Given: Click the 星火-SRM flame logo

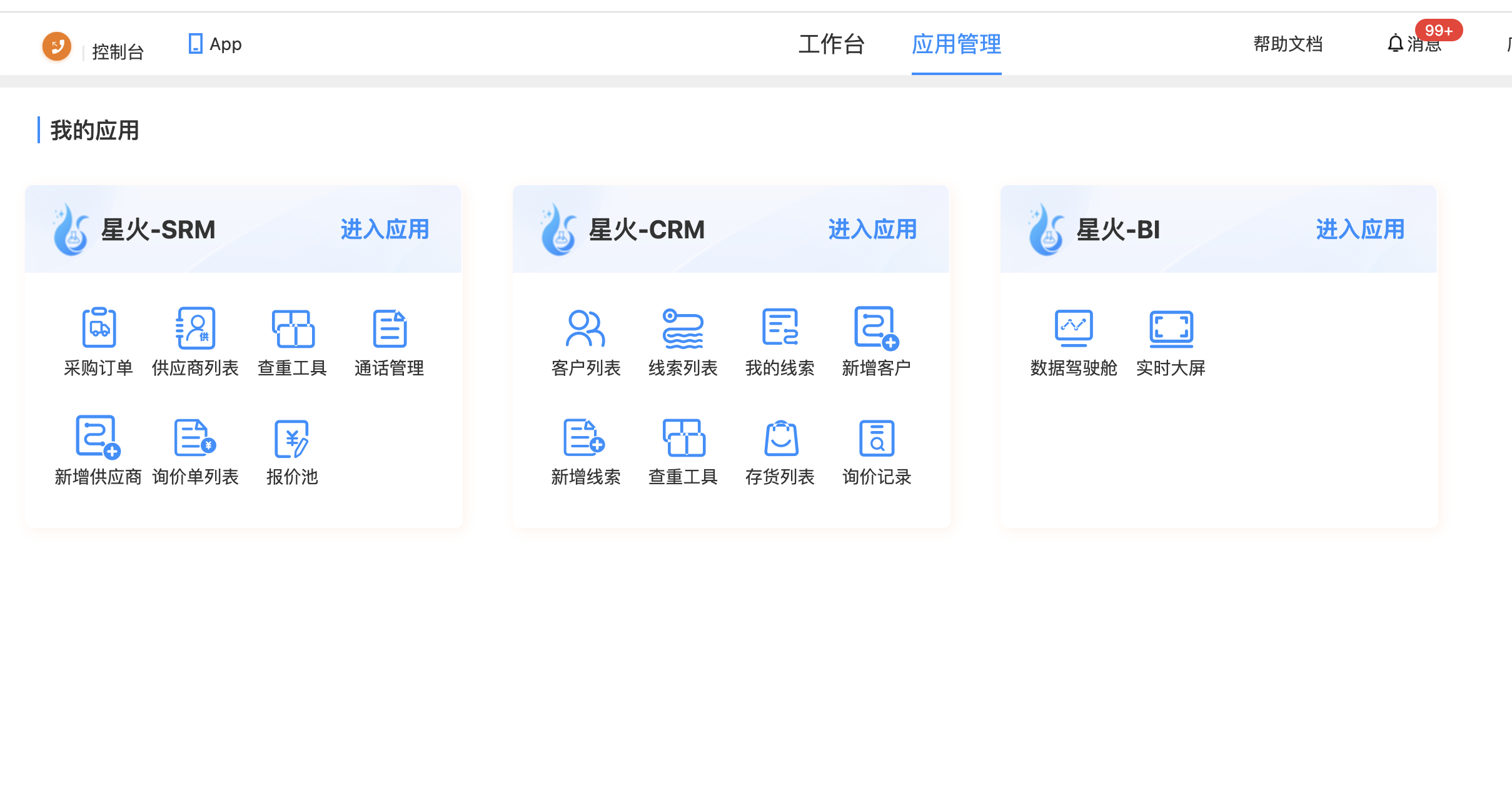Looking at the screenshot, I should click(x=71, y=229).
